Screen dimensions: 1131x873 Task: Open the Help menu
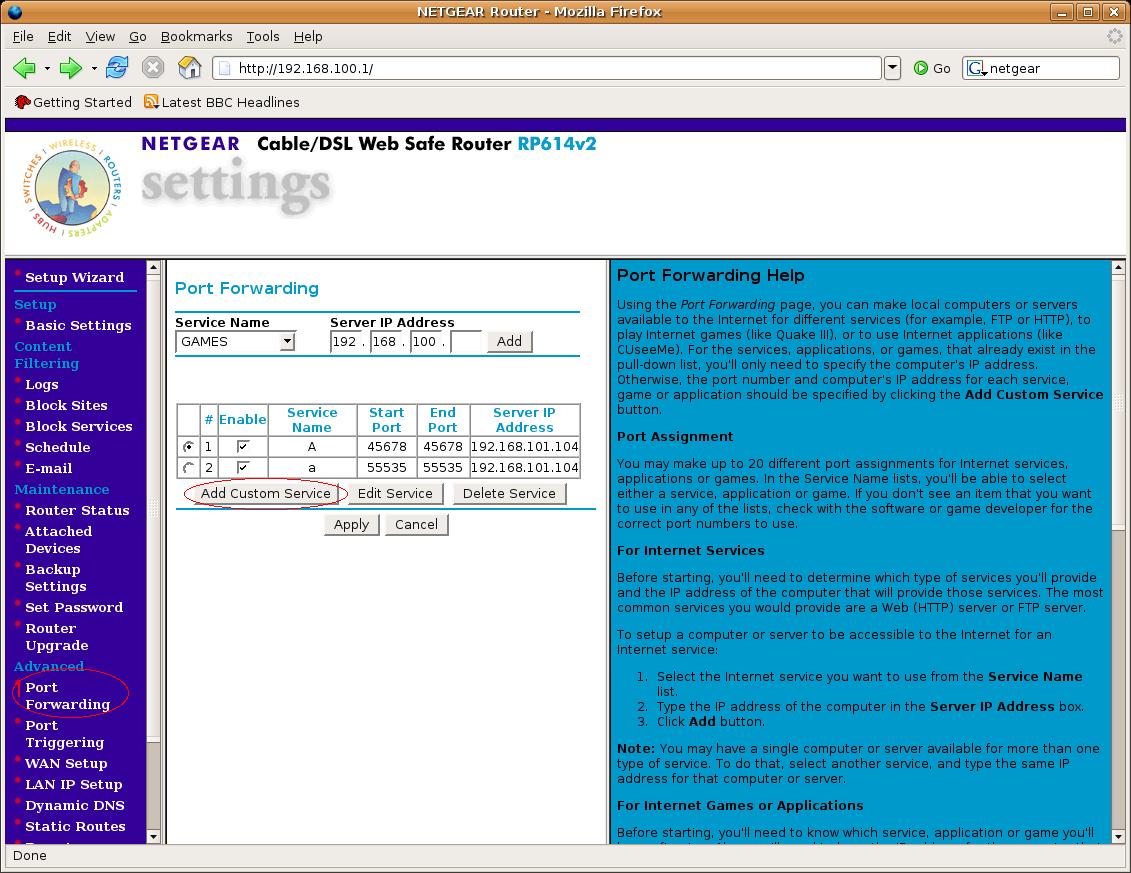(308, 37)
